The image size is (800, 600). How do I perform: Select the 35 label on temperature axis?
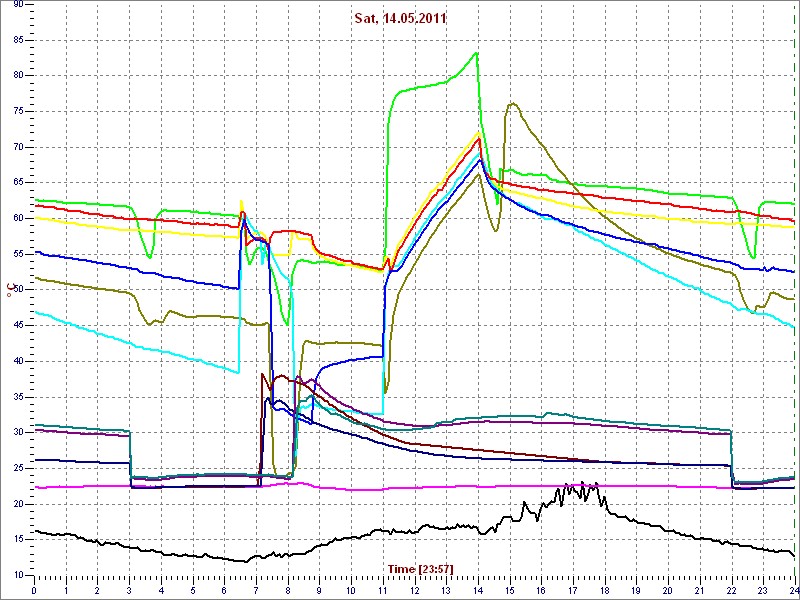tap(16, 397)
